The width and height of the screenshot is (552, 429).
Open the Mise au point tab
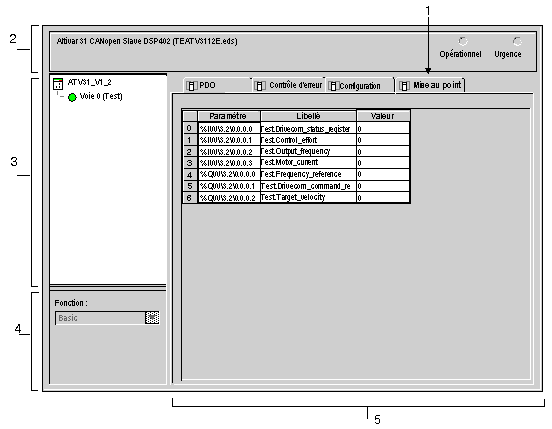tap(430, 85)
